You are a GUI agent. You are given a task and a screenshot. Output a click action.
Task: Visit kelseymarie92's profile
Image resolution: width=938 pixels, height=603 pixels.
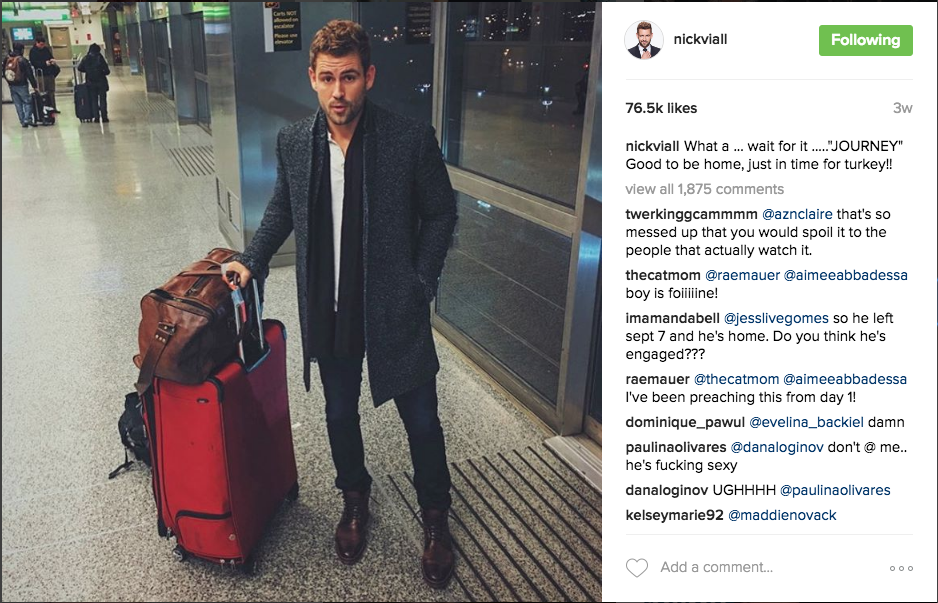[x=674, y=515]
